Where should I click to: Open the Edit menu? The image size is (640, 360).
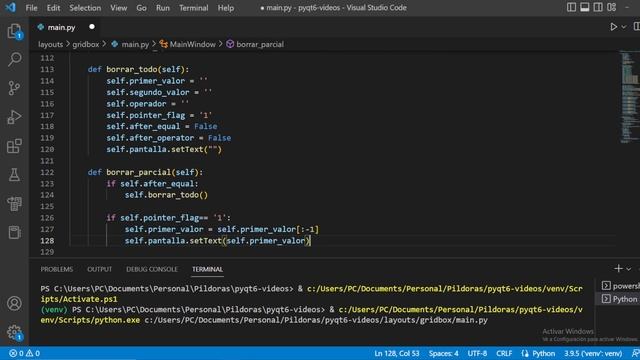(53, 8)
